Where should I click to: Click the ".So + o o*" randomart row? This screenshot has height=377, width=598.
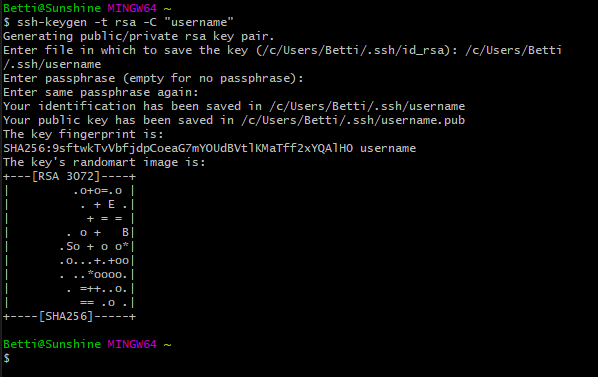tap(94, 246)
